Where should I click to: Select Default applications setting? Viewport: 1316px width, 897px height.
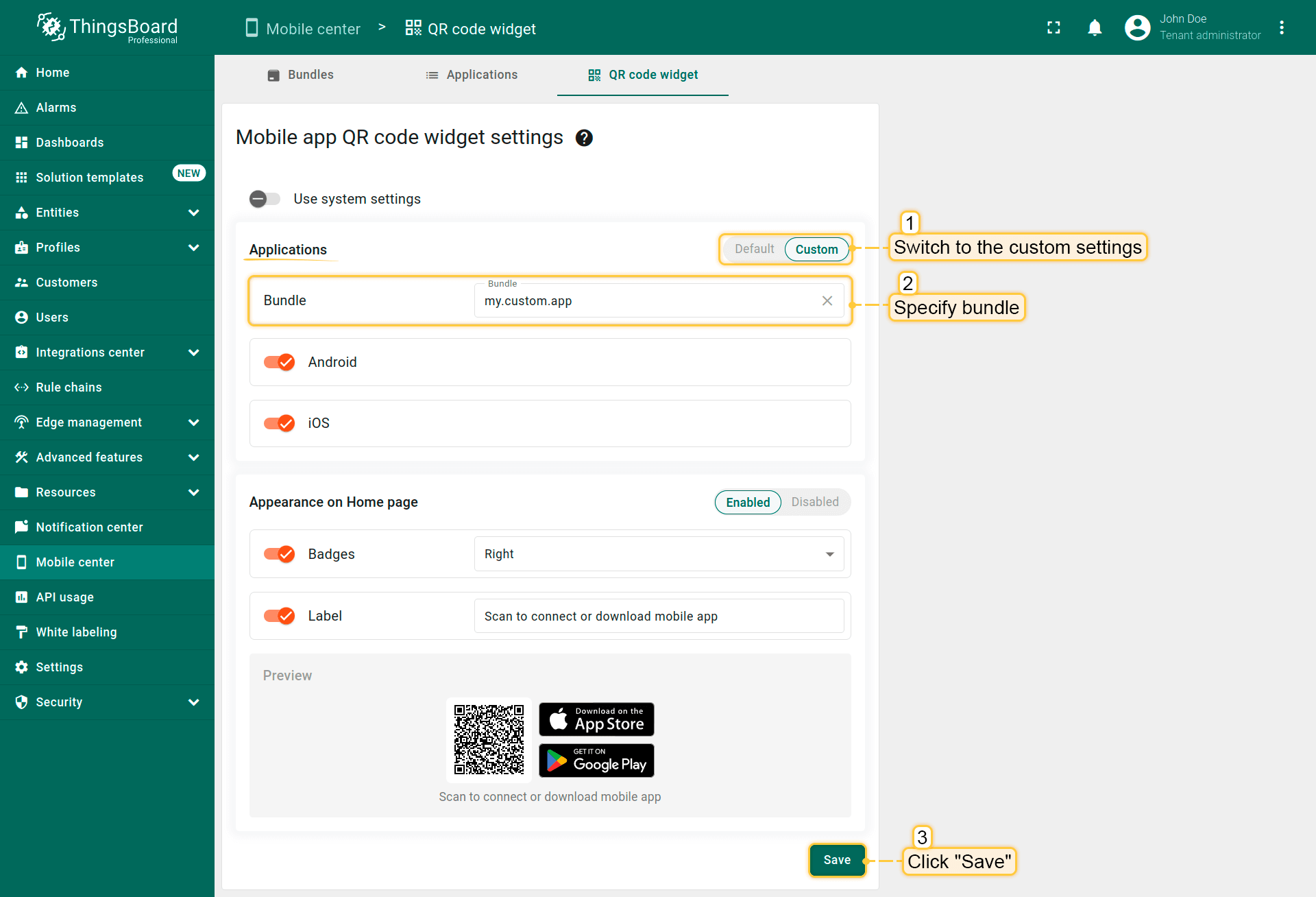(x=754, y=249)
